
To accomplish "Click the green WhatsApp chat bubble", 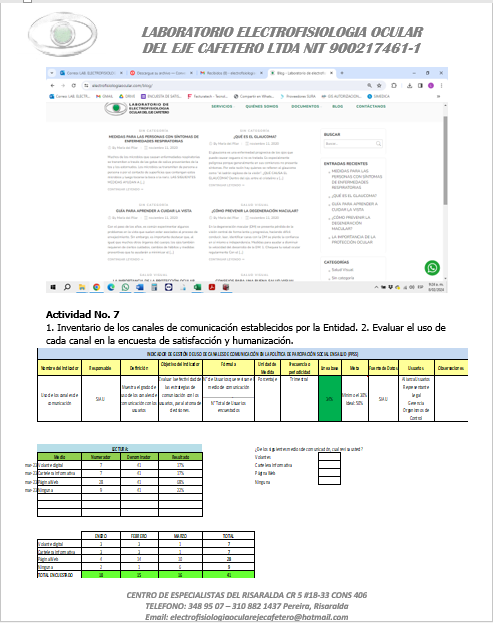I will tap(432, 267).
